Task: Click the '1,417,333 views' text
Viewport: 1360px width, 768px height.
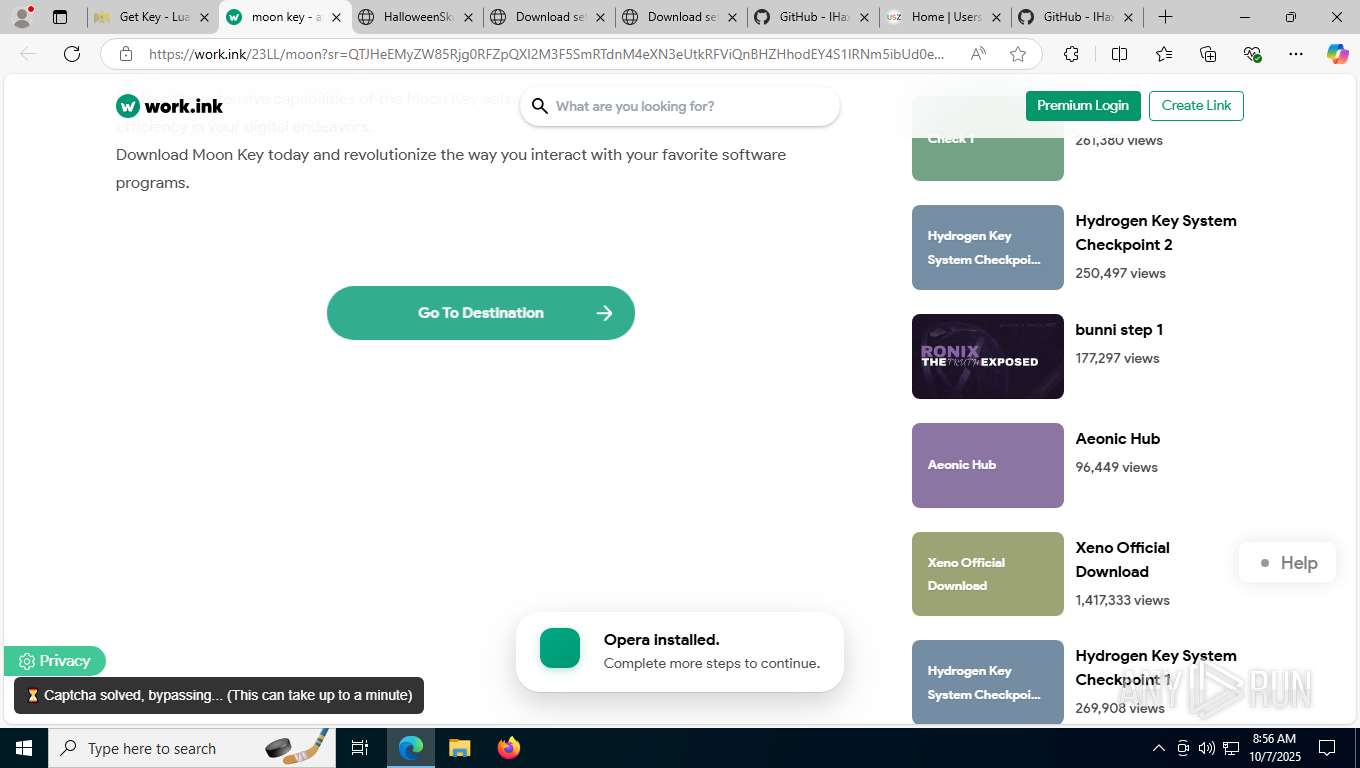Action: point(1122,600)
